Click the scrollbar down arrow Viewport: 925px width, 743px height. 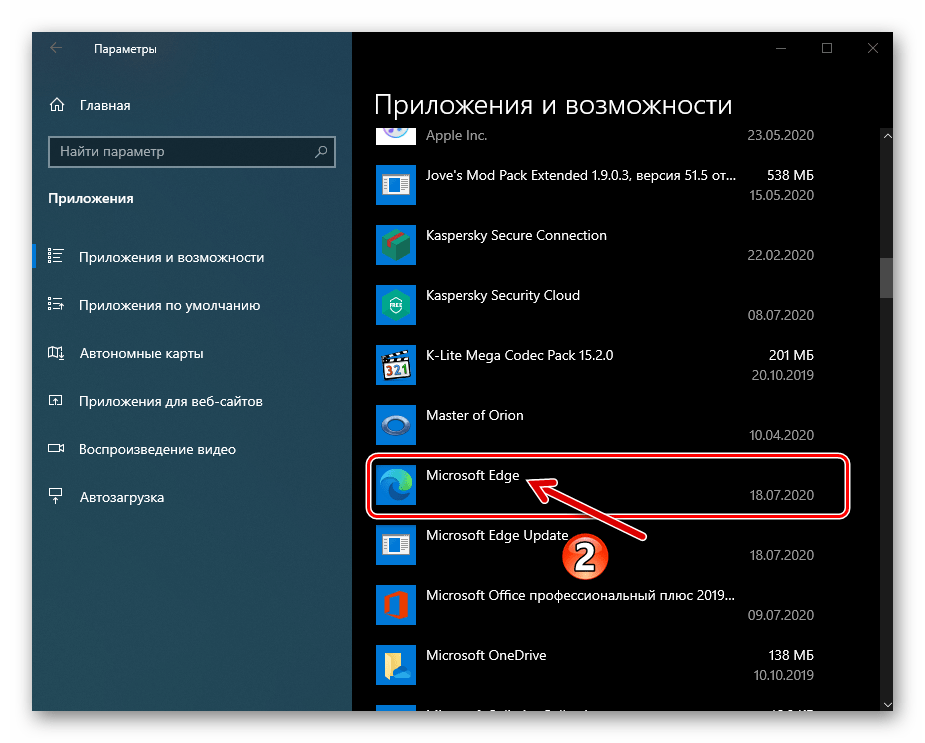pyautogui.click(x=887, y=704)
